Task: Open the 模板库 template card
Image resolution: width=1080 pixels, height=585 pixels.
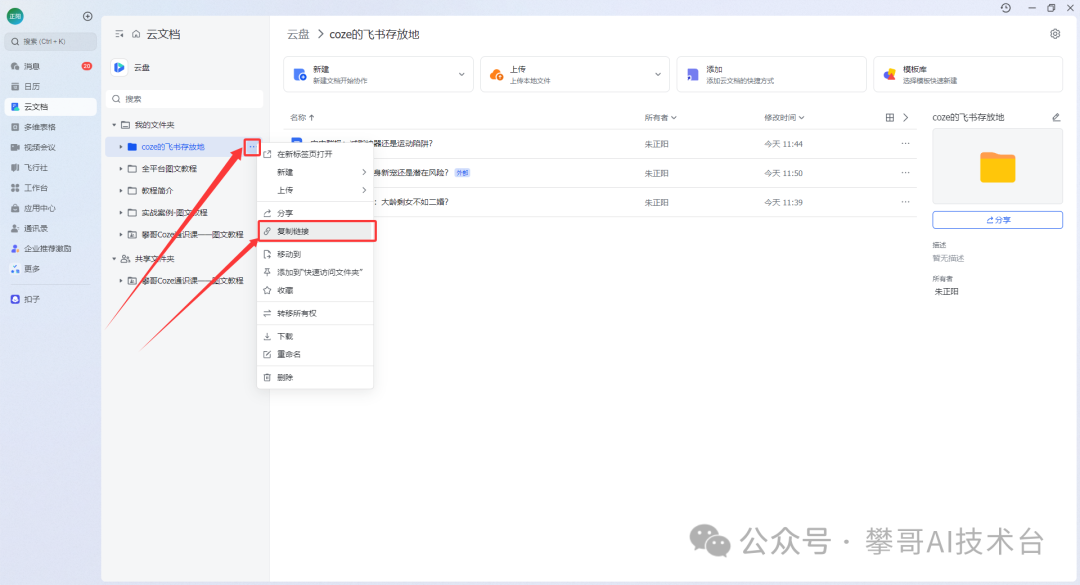Action: pyautogui.click(x=968, y=74)
